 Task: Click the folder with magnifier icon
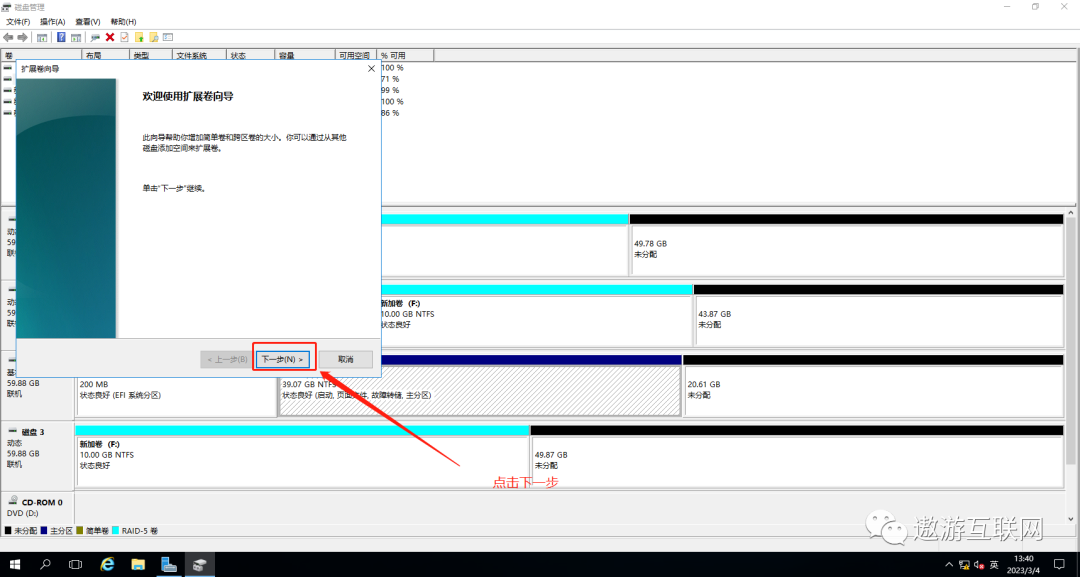click(x=154, y=37)
